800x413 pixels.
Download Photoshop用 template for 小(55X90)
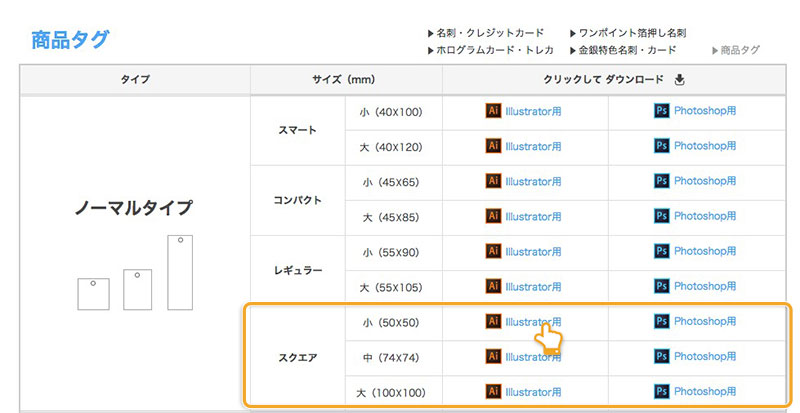705,251
